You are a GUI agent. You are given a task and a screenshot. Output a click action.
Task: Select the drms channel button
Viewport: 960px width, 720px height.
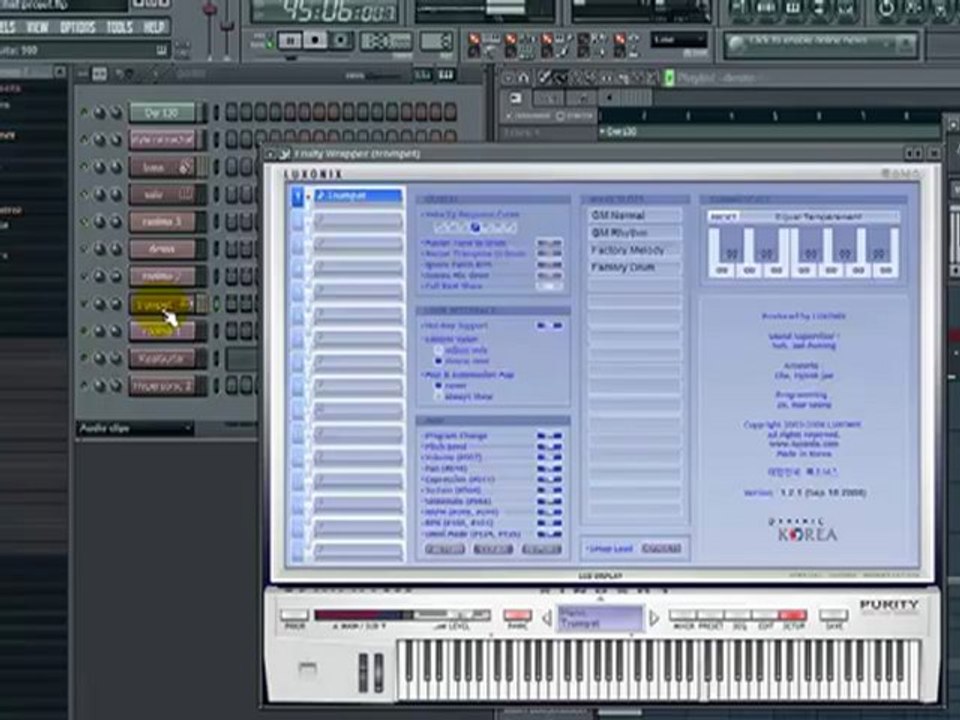(x=162, y=249)
